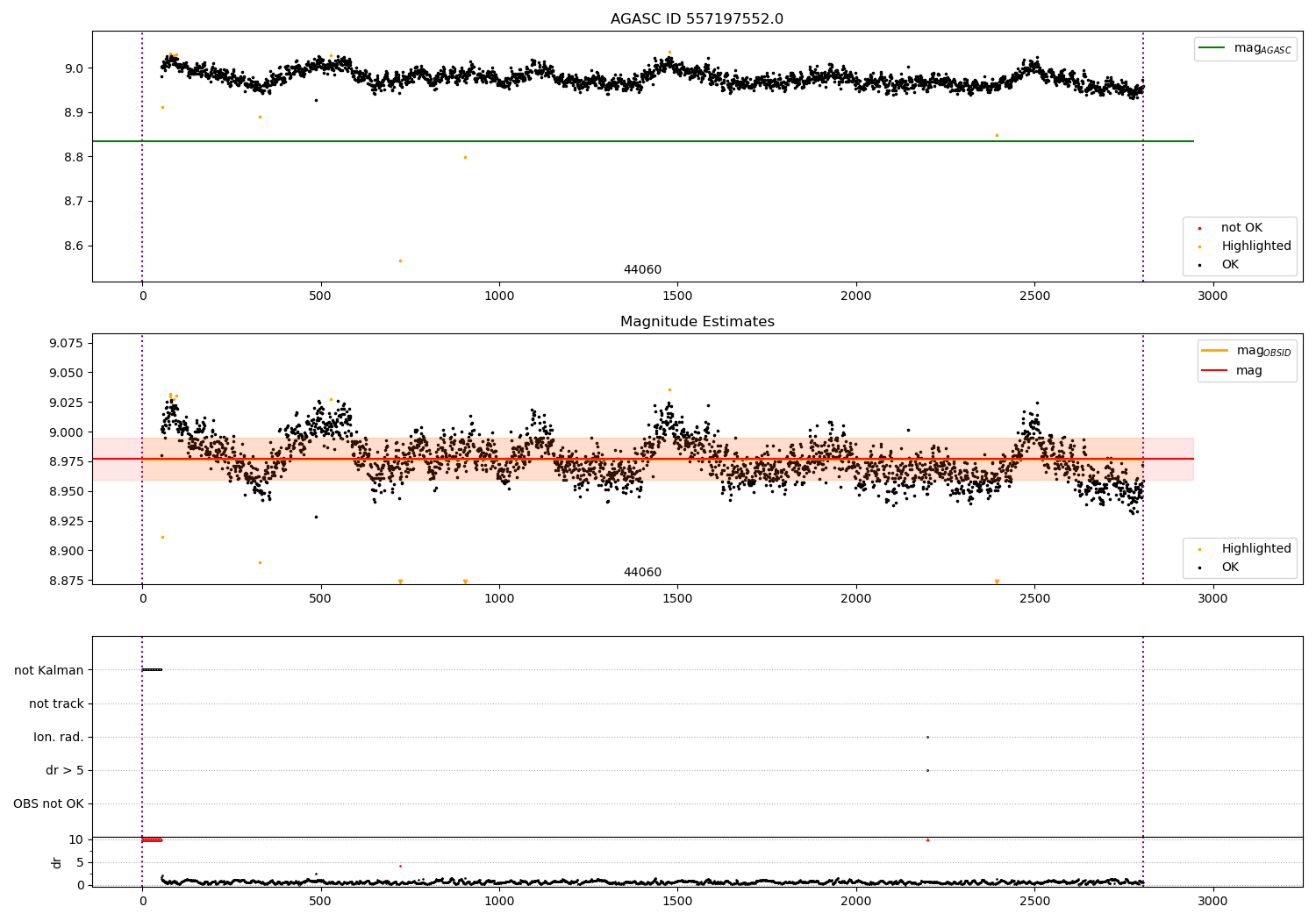
Task: Select the '8.8' y-axis tick label
Action: point(73,157)
